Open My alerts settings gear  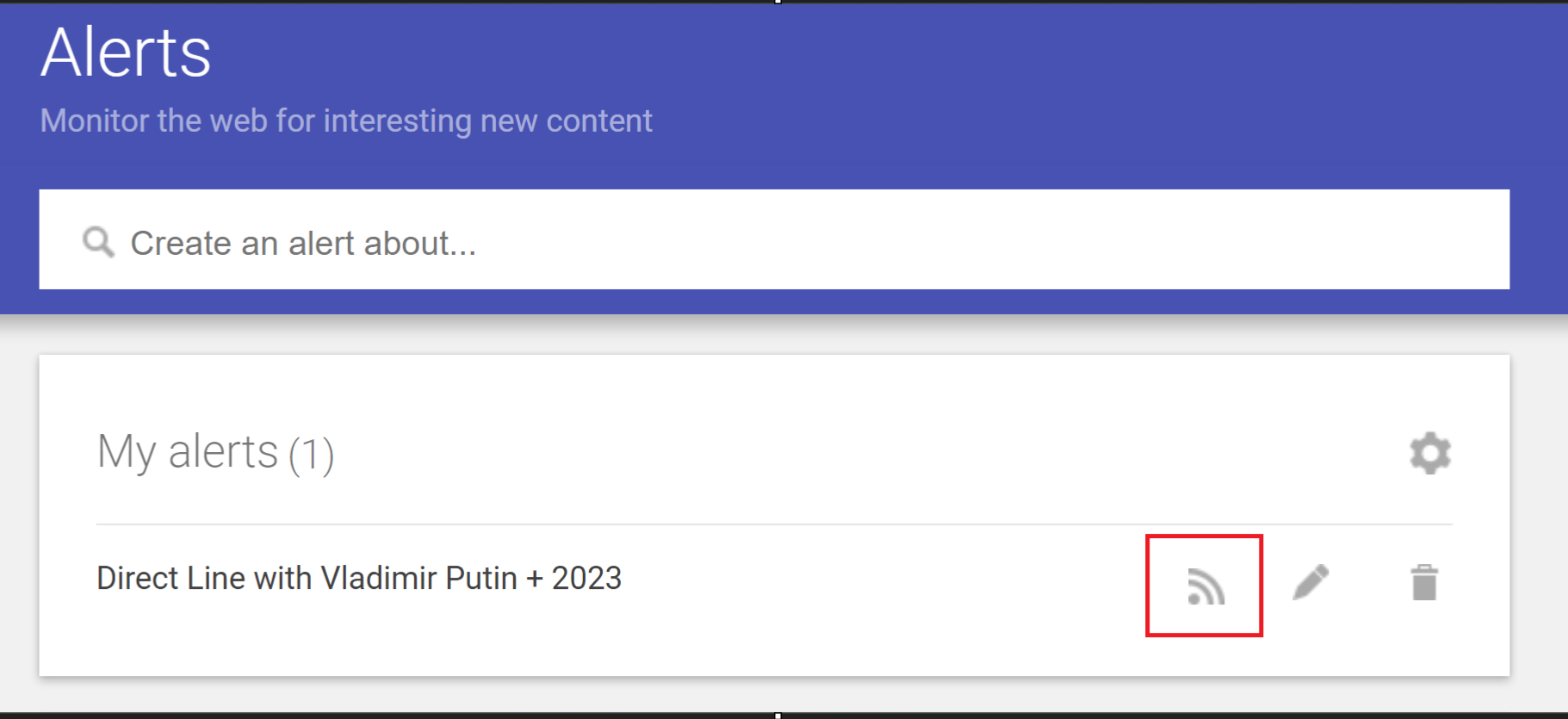coord(1430,453)
